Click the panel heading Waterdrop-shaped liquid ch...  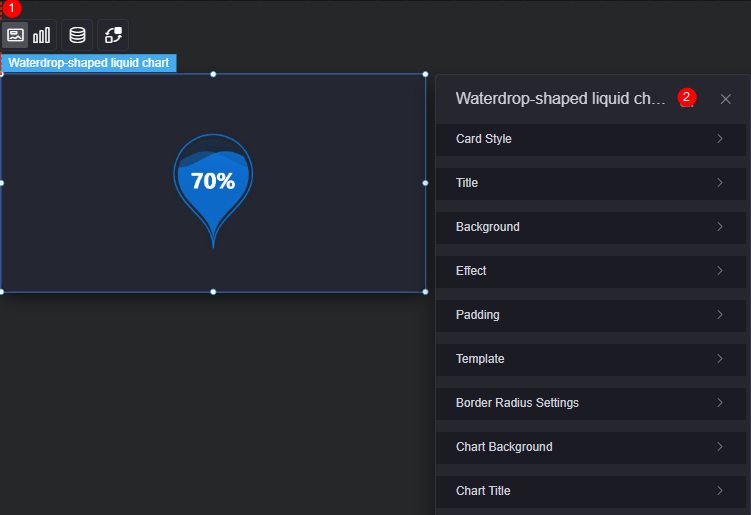[560, 99]
